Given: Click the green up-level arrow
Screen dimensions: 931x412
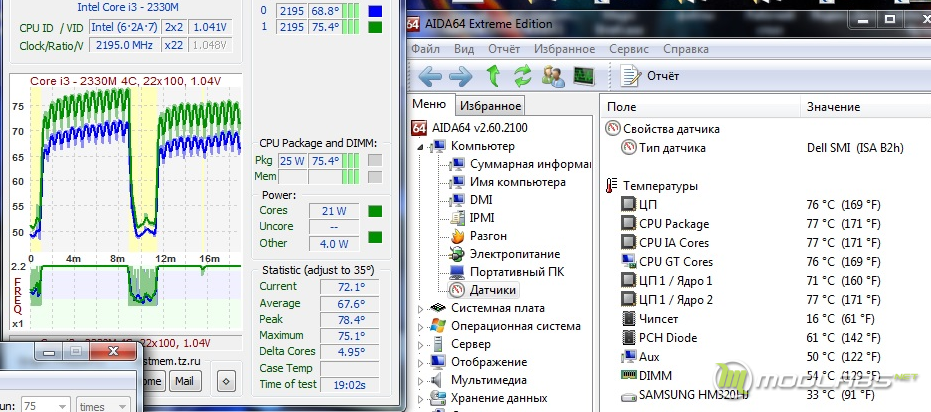Looking at the screenshot, I should click(492, 75).
